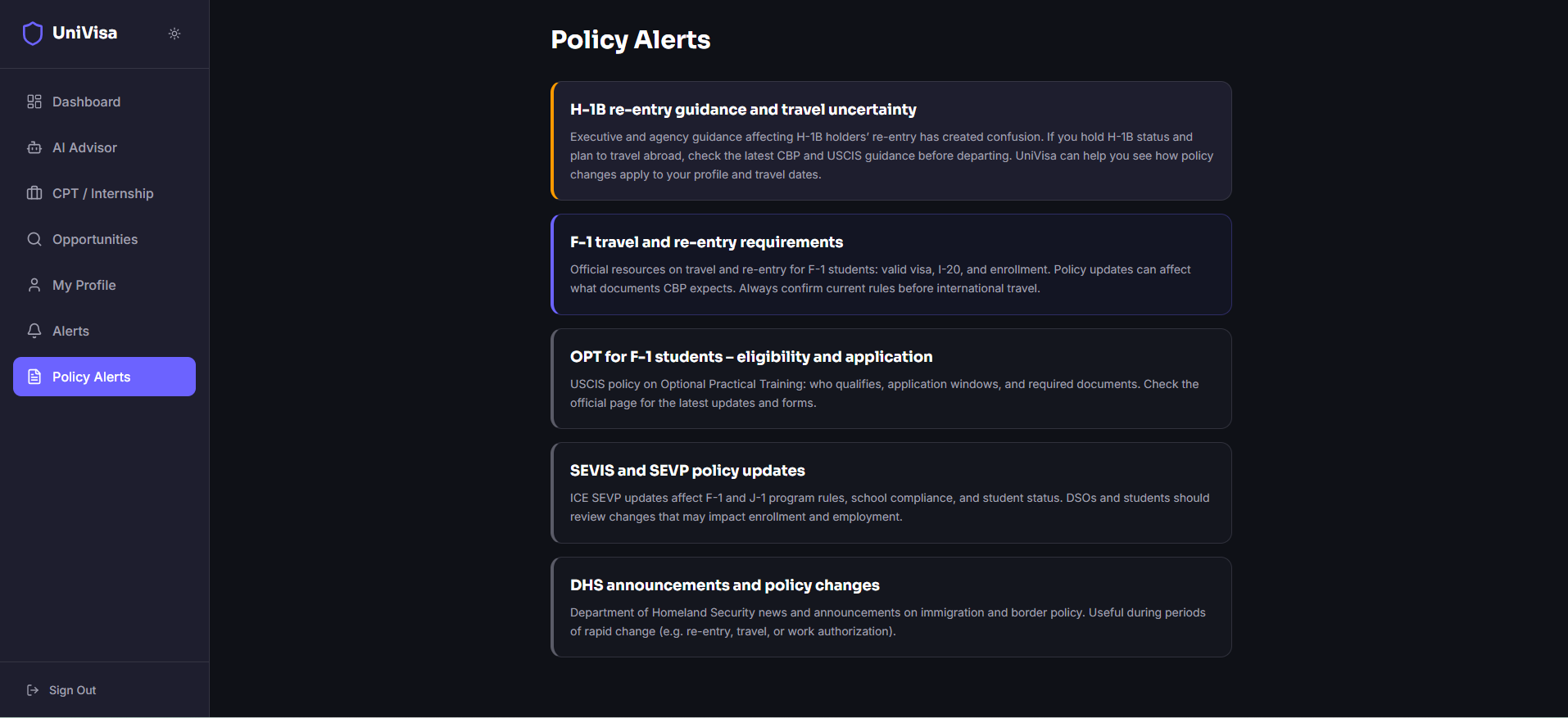
Task: Click the Opportunities magnifier icon
Action: (x=34, y=239)
